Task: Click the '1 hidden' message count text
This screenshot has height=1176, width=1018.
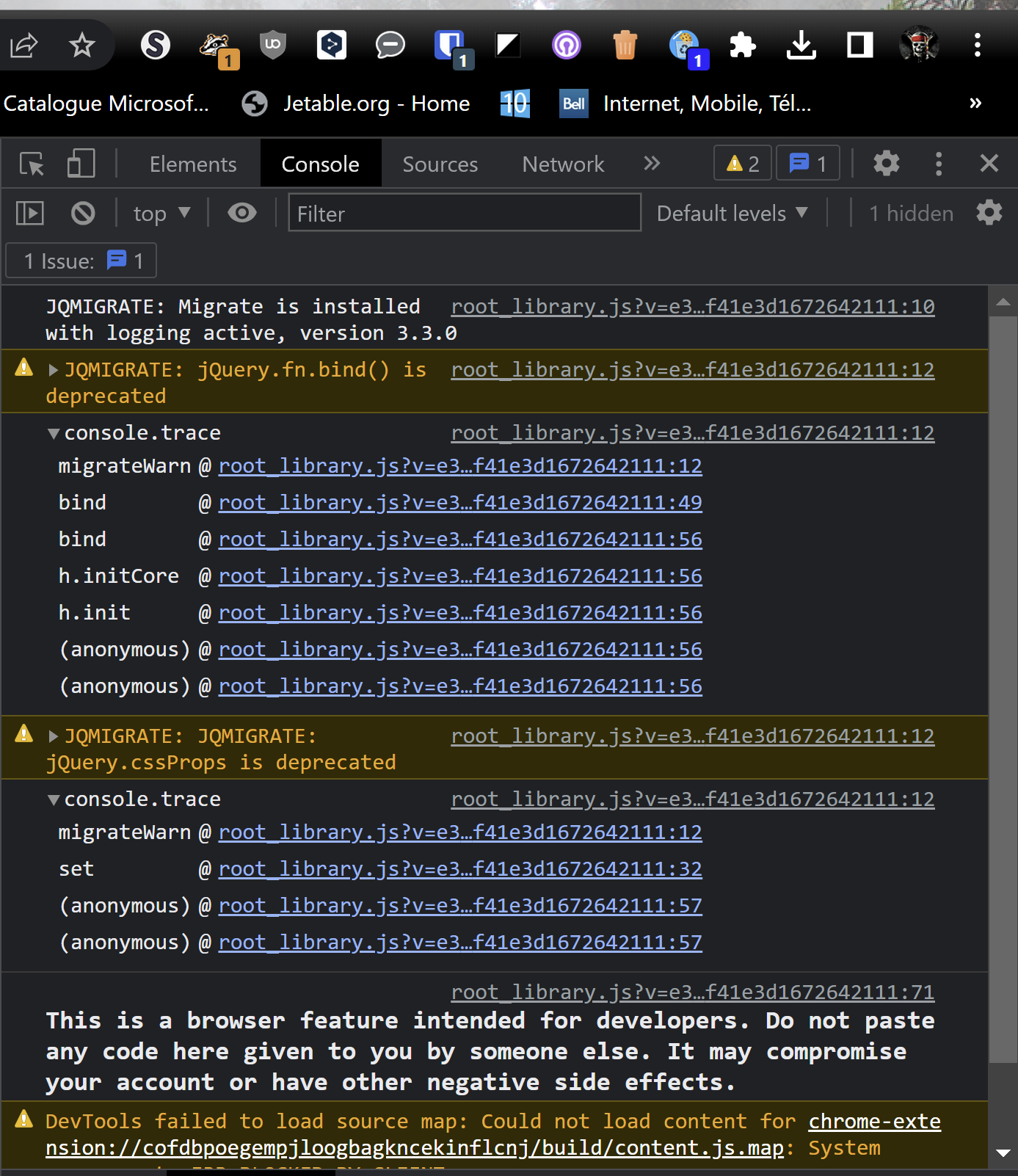Action: 911,214
